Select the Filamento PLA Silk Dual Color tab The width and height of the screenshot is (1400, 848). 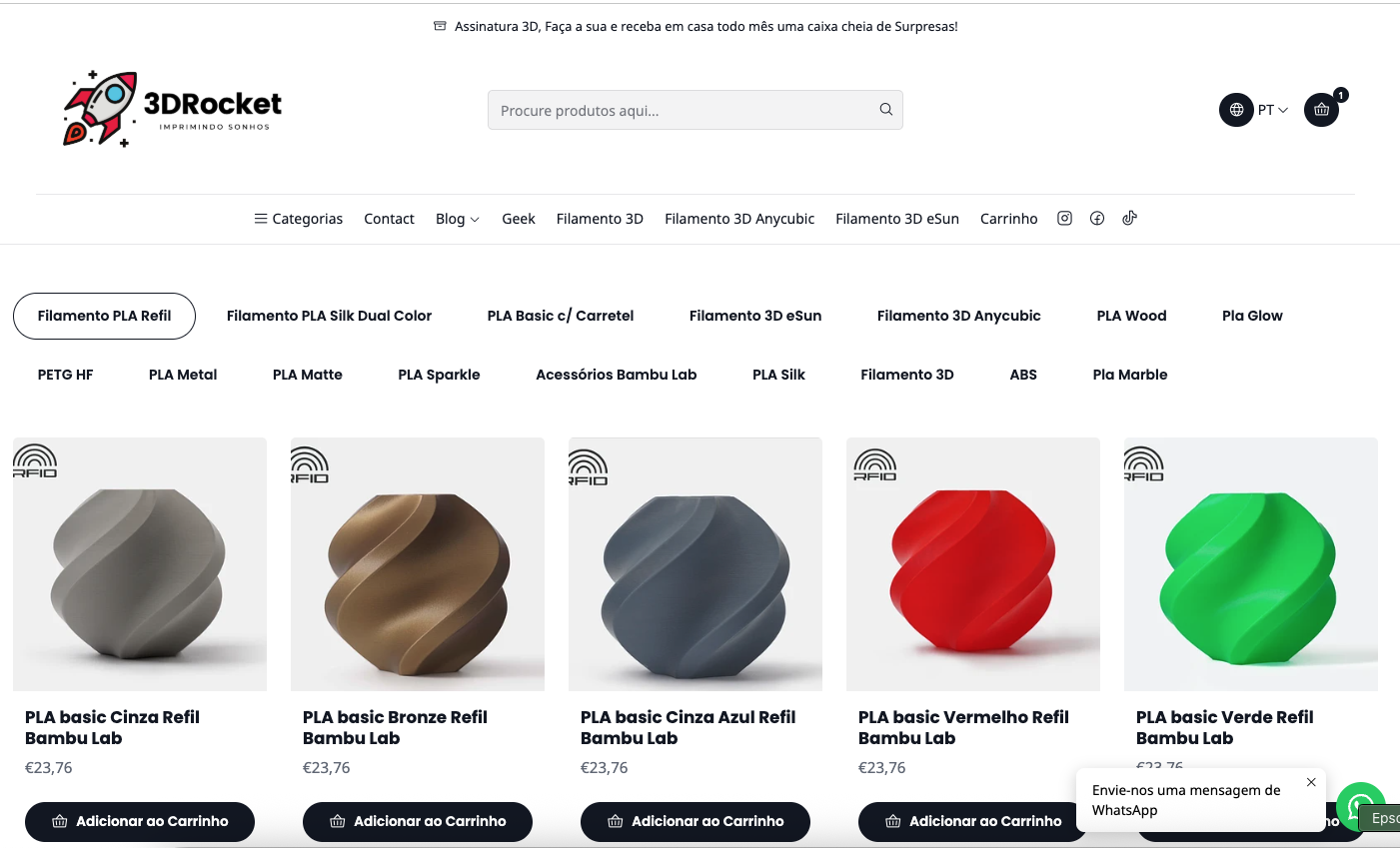coord(329,316)
